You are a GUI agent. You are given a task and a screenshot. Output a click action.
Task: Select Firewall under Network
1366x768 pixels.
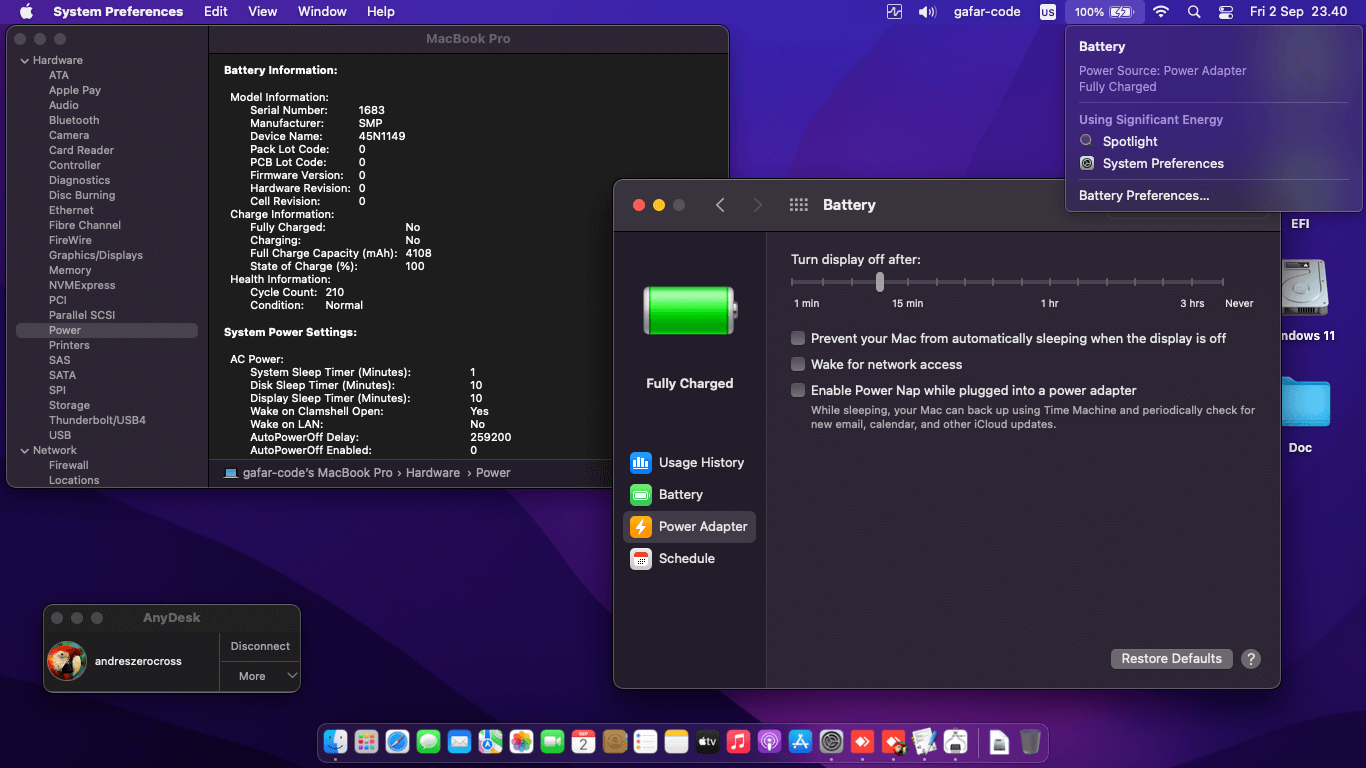69,465
